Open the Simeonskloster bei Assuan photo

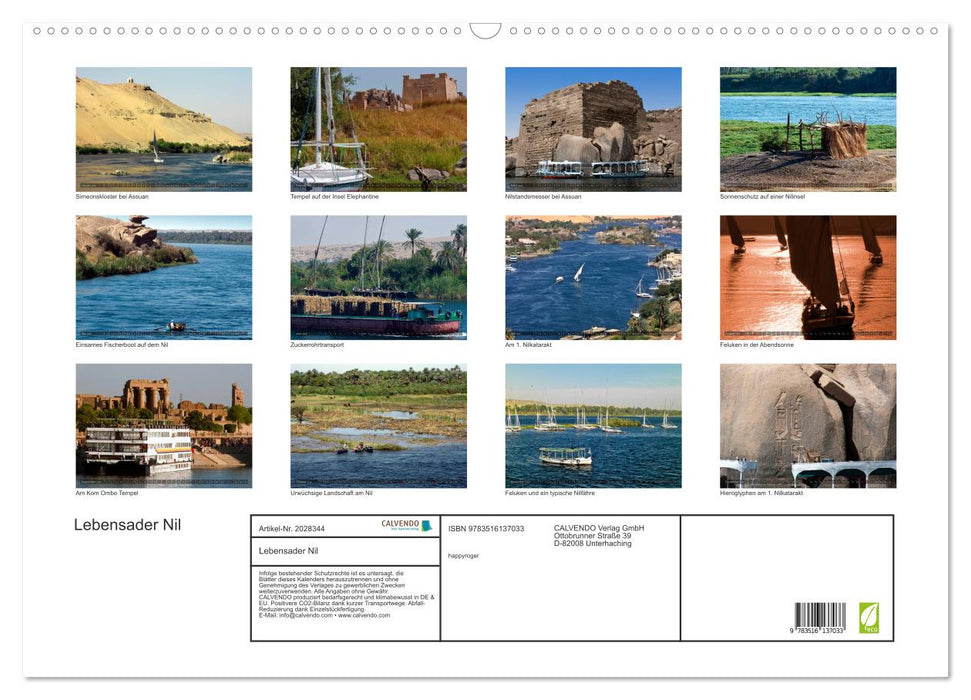[163, 128]
